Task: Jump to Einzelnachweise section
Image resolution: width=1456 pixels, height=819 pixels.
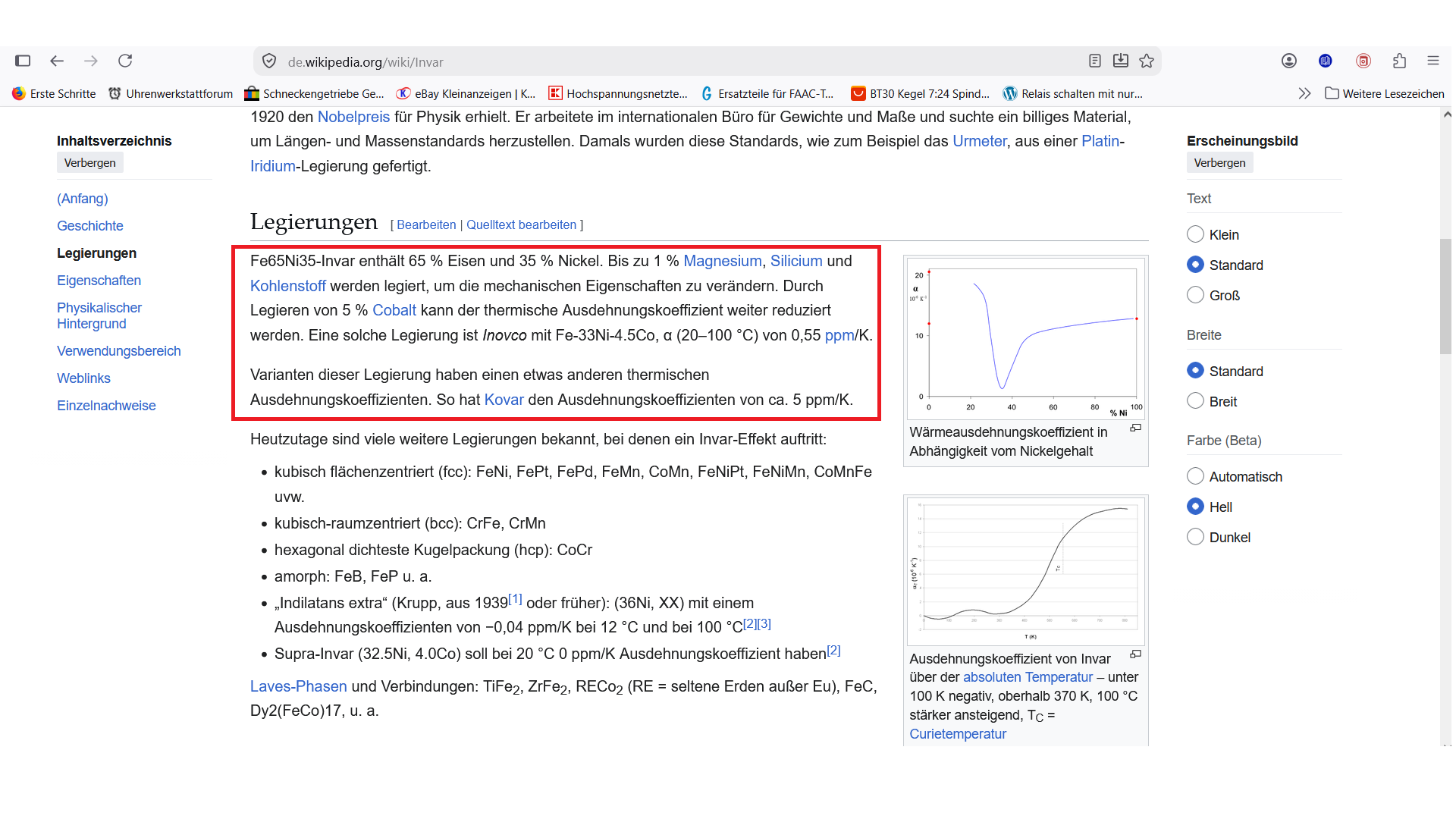Action: [x=106, y=406]
